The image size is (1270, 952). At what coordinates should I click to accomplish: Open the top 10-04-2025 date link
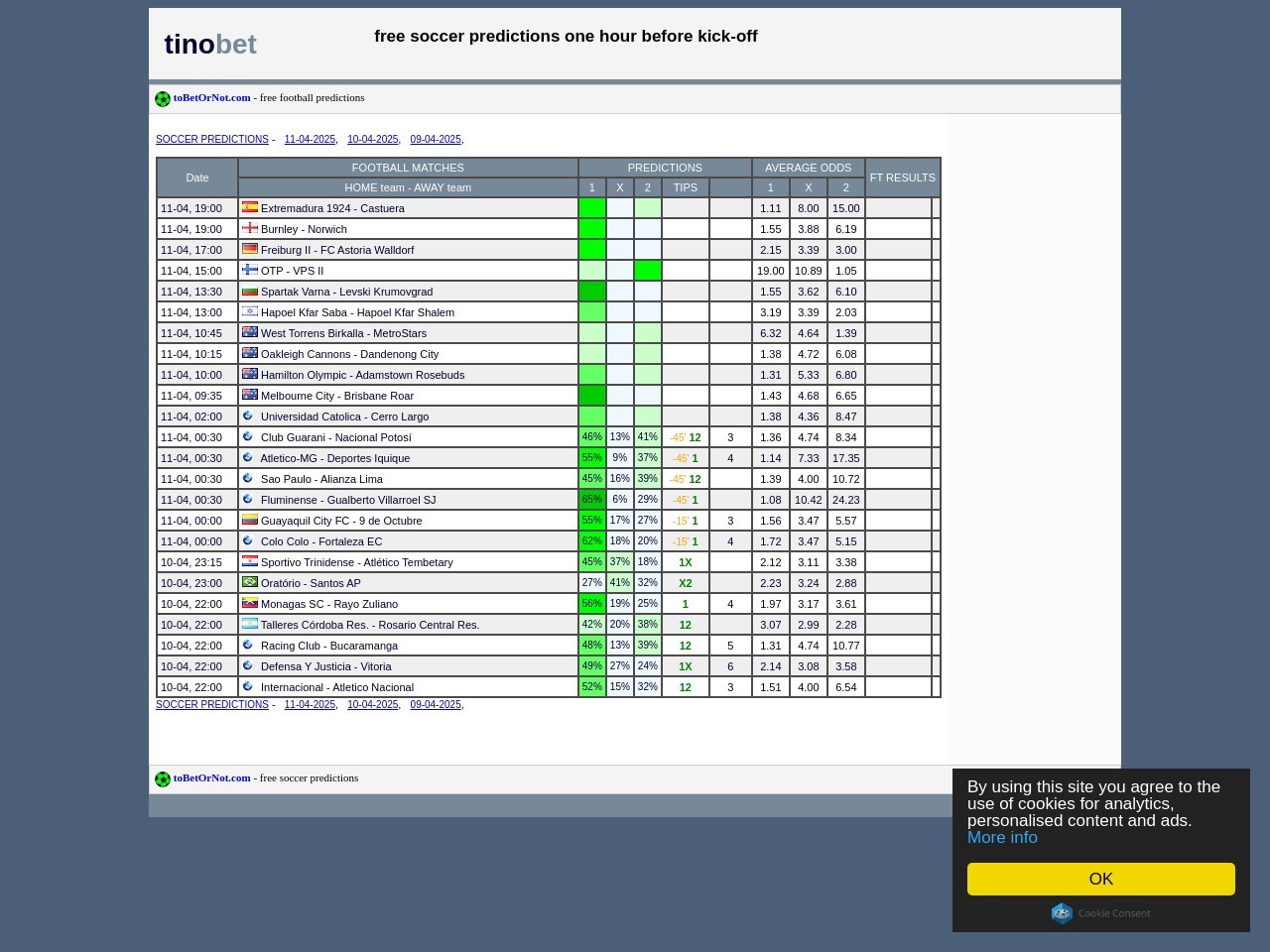[372, 140]
